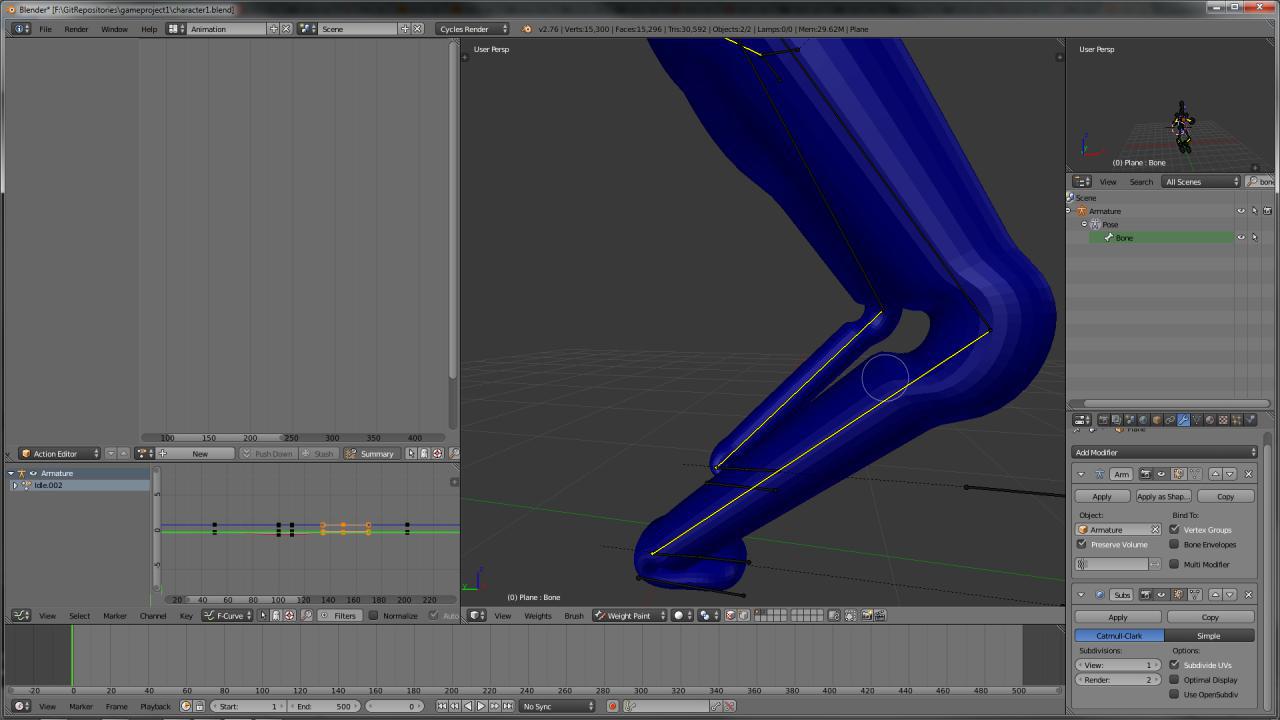Open the Add Modifier dropdown

click(x=1165, y=452)
